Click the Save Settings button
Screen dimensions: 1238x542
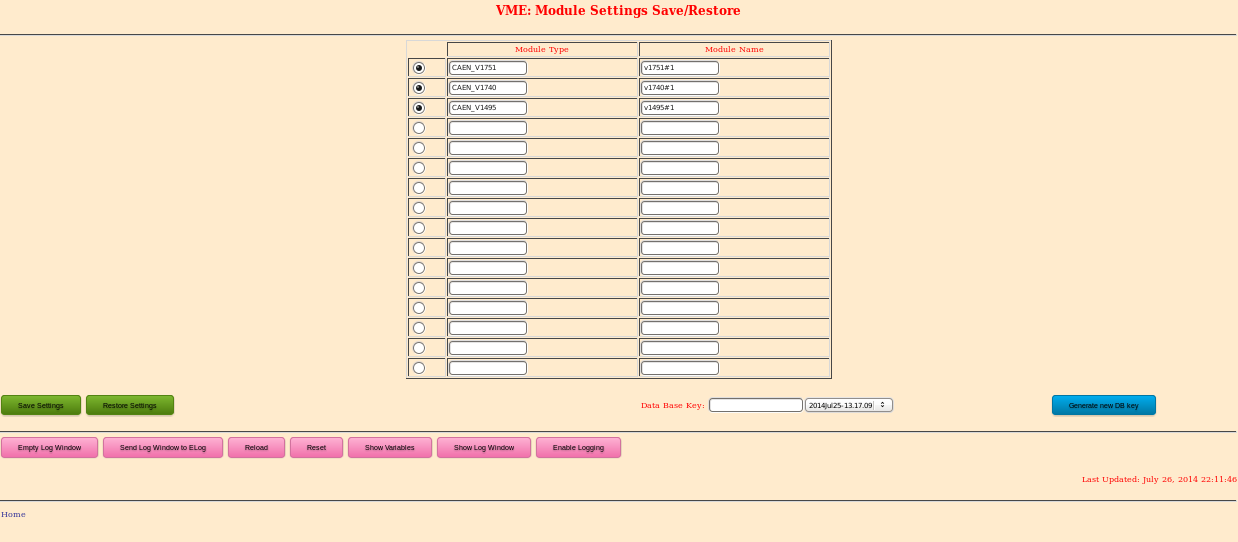pos(41,405)
